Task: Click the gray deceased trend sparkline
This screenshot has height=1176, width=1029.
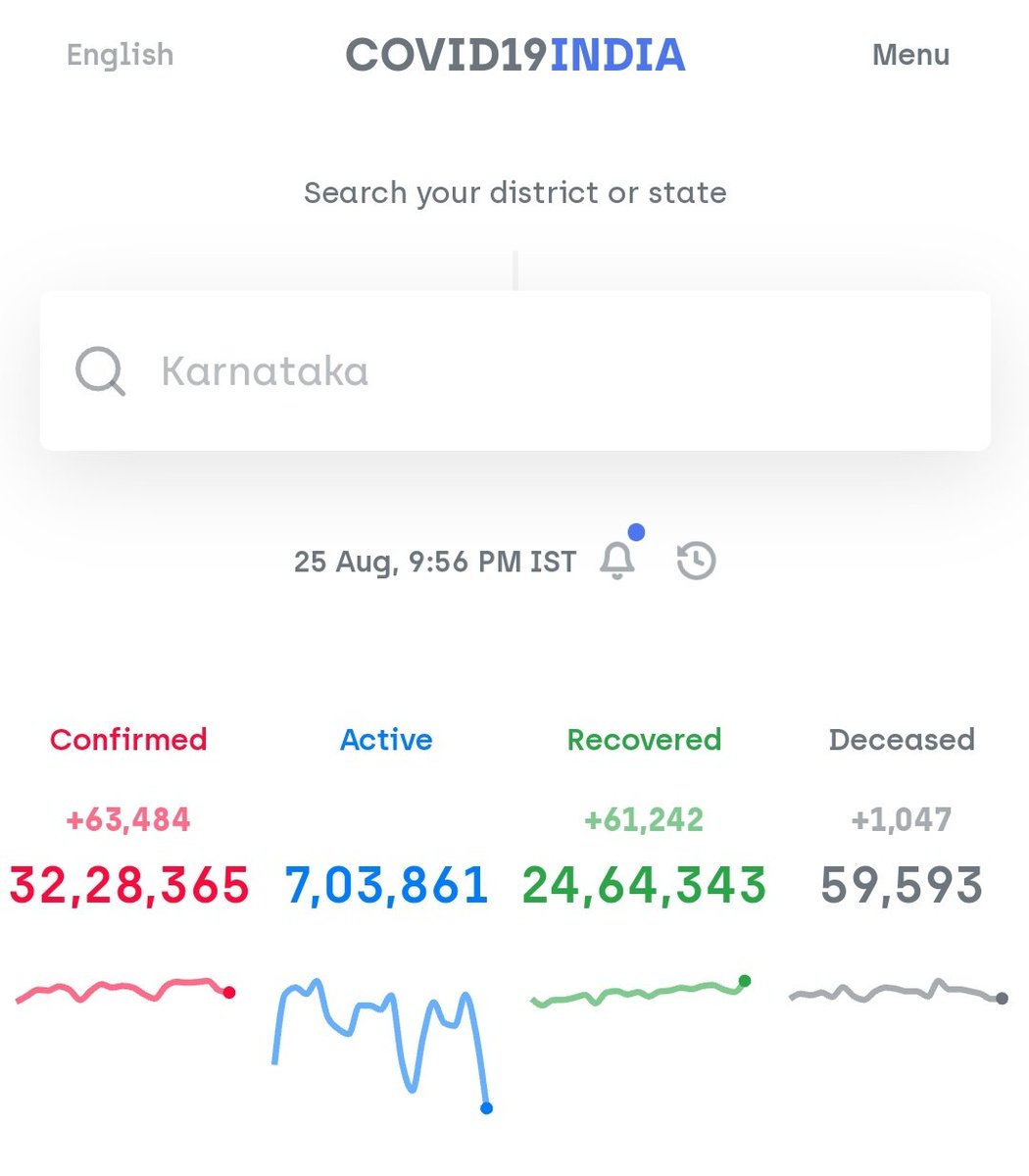Action: pyautogui.click(x=898, y=992)
